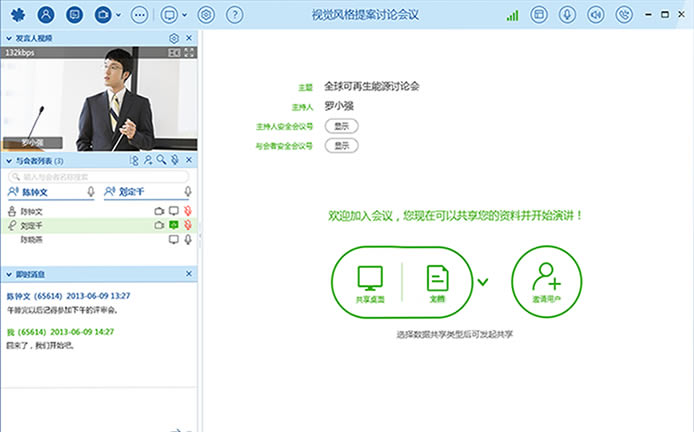Open the settings gear in the top toolbar
694x432 pixels.
(x=205, y=15)
